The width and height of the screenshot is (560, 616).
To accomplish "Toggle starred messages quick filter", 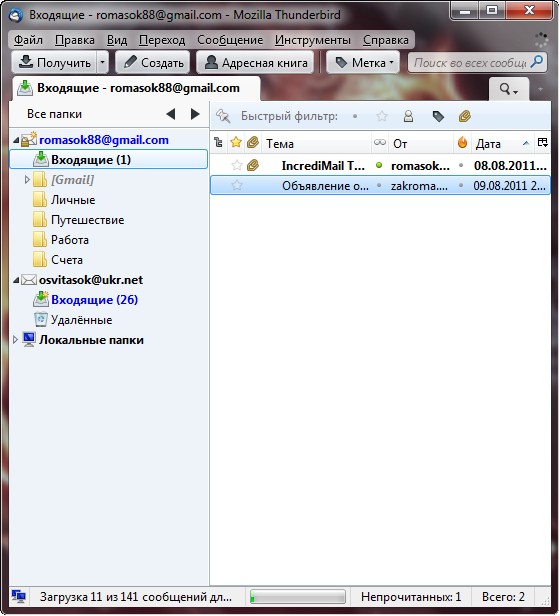I will click(382, 116).
